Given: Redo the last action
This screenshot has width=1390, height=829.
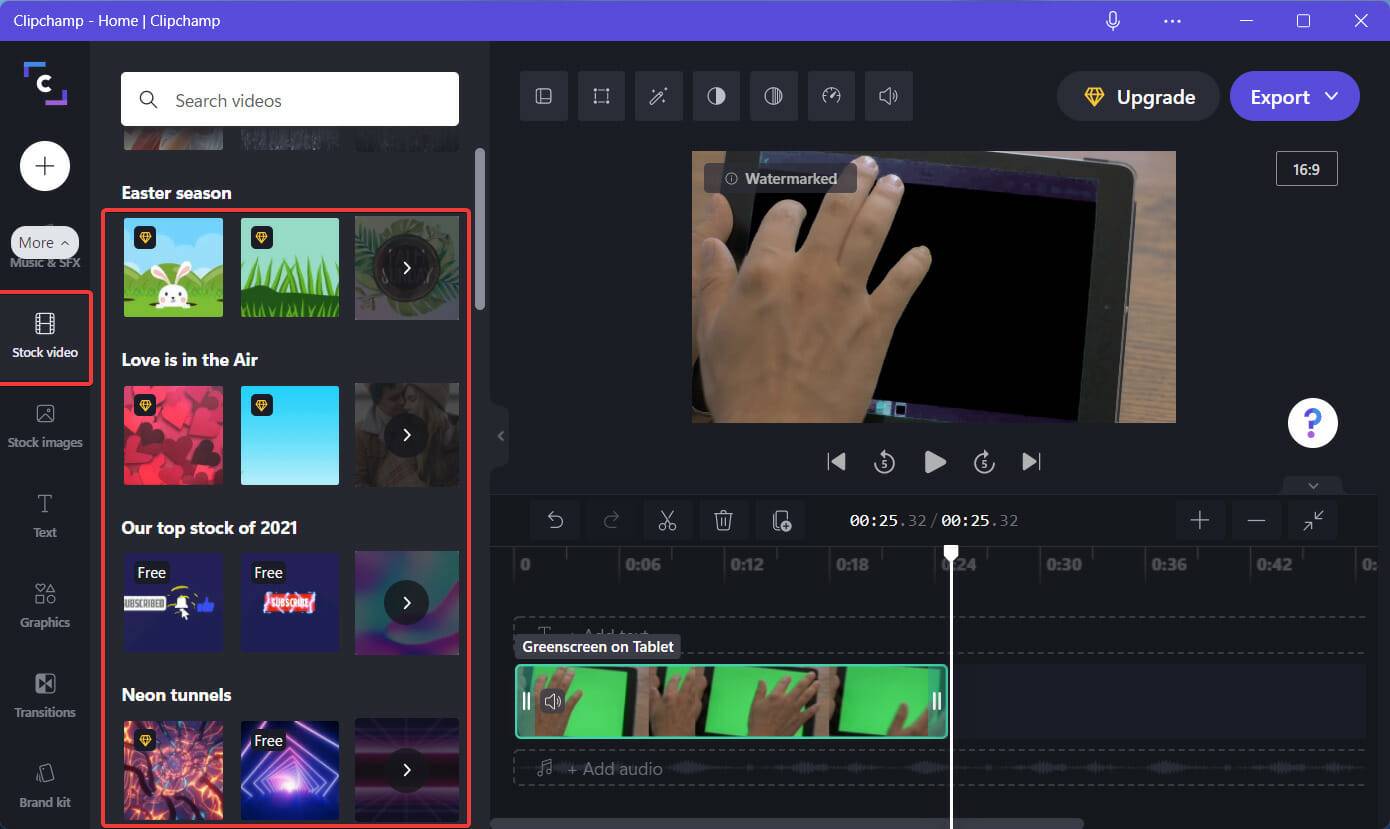Looking at the screenshot, I should click(x=611, y=520).
